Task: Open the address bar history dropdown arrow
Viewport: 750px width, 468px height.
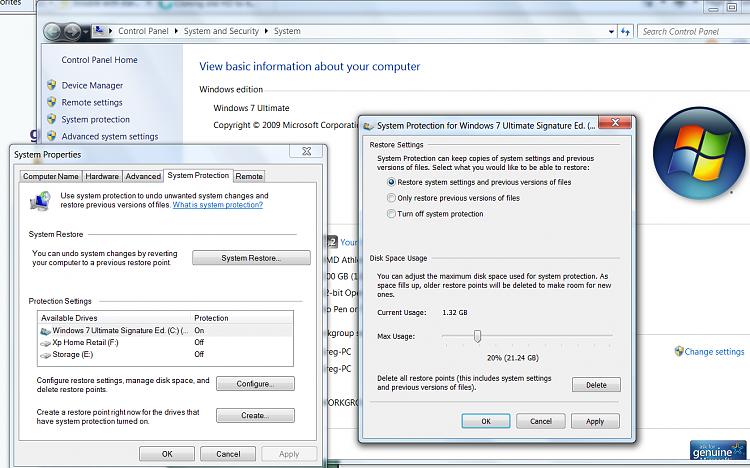Action: [x=611, y=32]
